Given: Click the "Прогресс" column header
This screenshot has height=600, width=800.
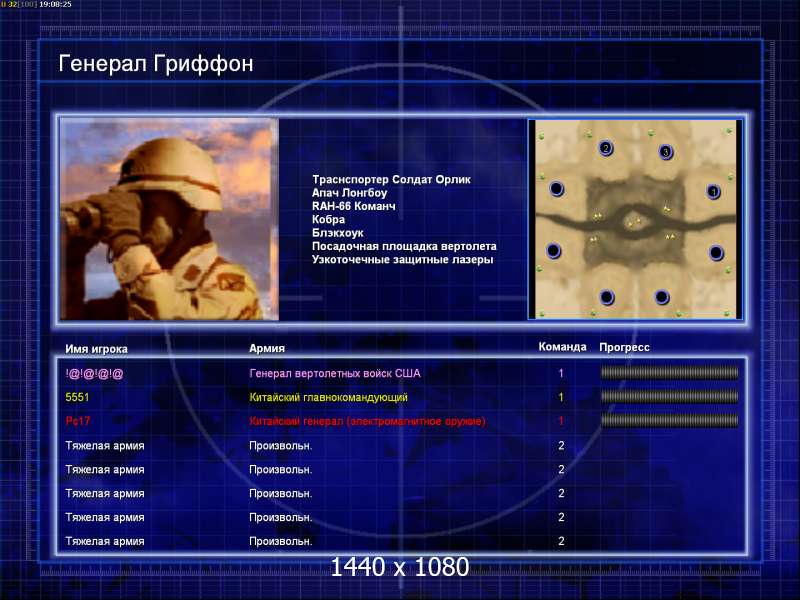Looking at the screenshot, I should click(624, 347).
